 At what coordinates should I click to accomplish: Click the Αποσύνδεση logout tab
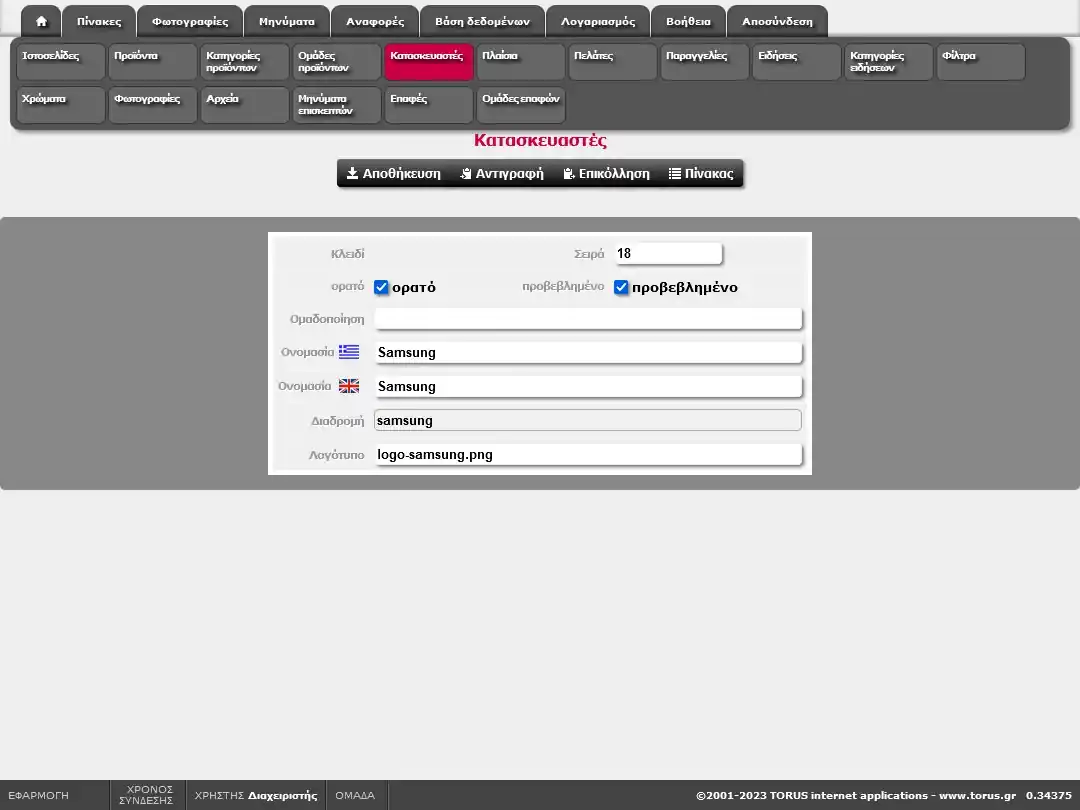pyautogui.click(x=777, y=21)
